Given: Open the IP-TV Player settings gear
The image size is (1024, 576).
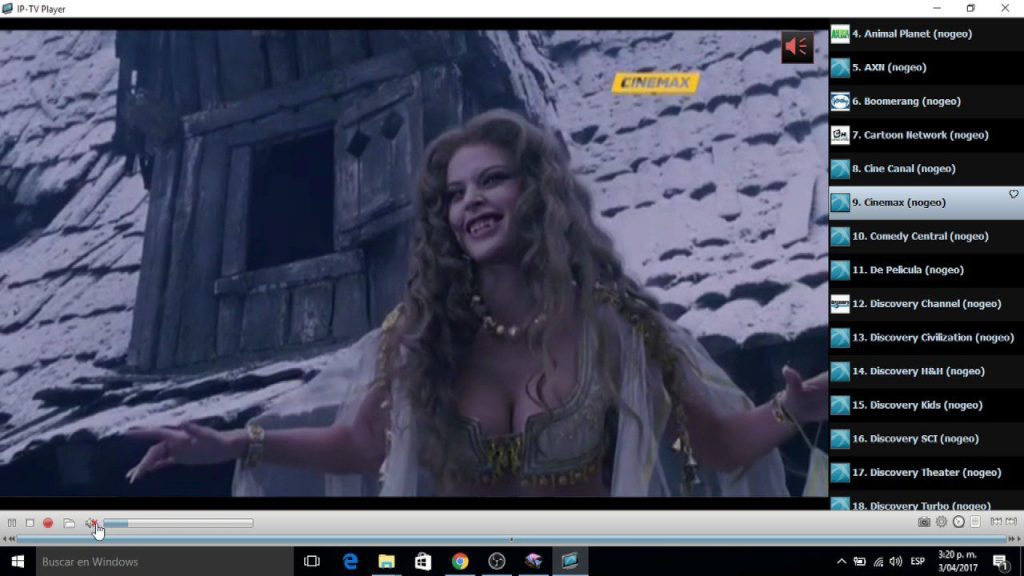Looking at the screenshot, I should tap(941, 521).
